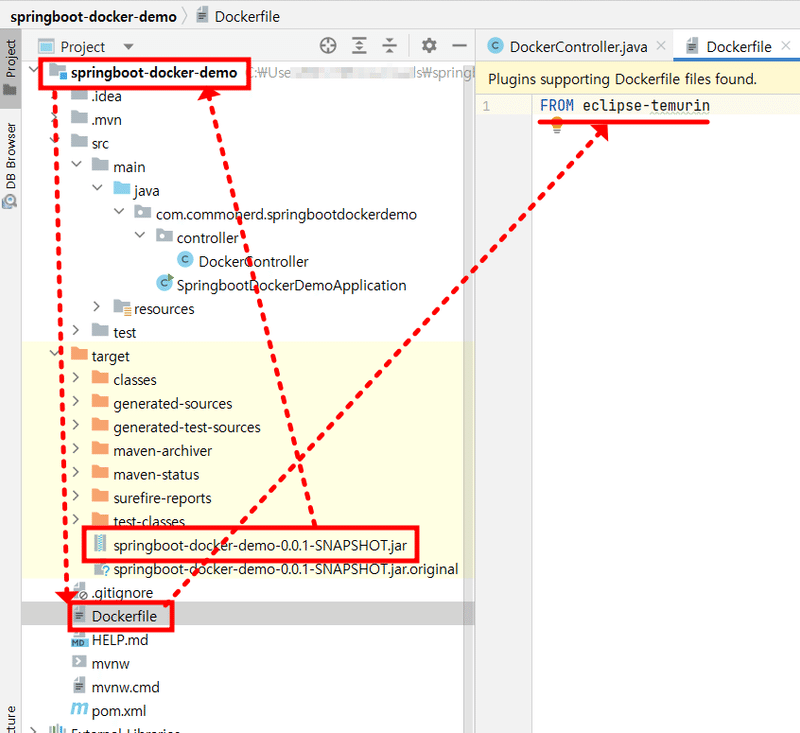Viewport: 800px width, 733px height.
Task: Select the com.commonerd.springbootdockerdemo package
Action: [x=286, y=214]
